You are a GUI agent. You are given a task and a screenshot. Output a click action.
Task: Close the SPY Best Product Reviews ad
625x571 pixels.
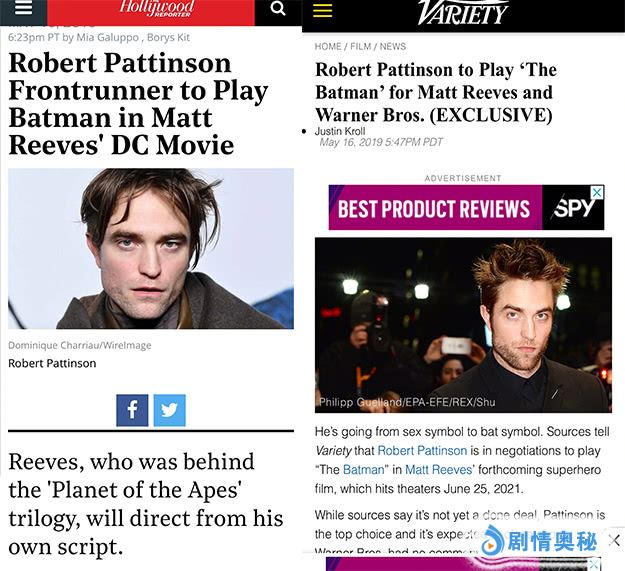point(597,192)
